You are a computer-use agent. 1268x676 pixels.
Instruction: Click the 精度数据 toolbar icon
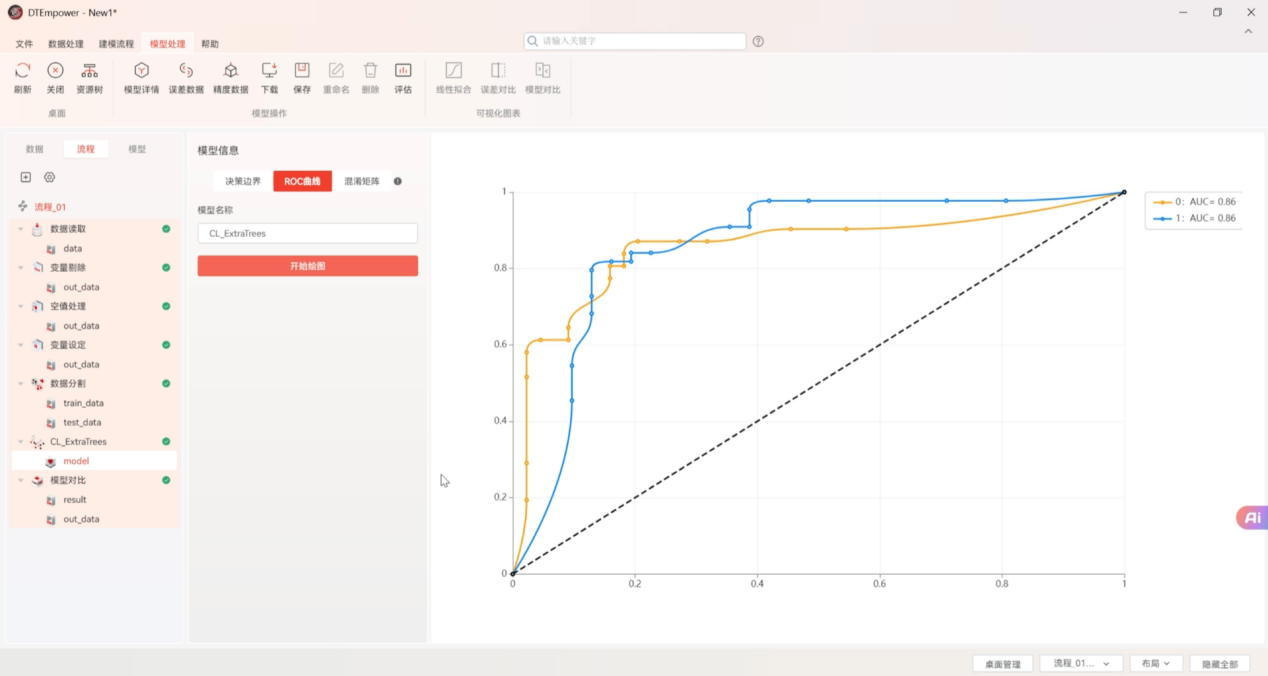(x=230, y=71)
